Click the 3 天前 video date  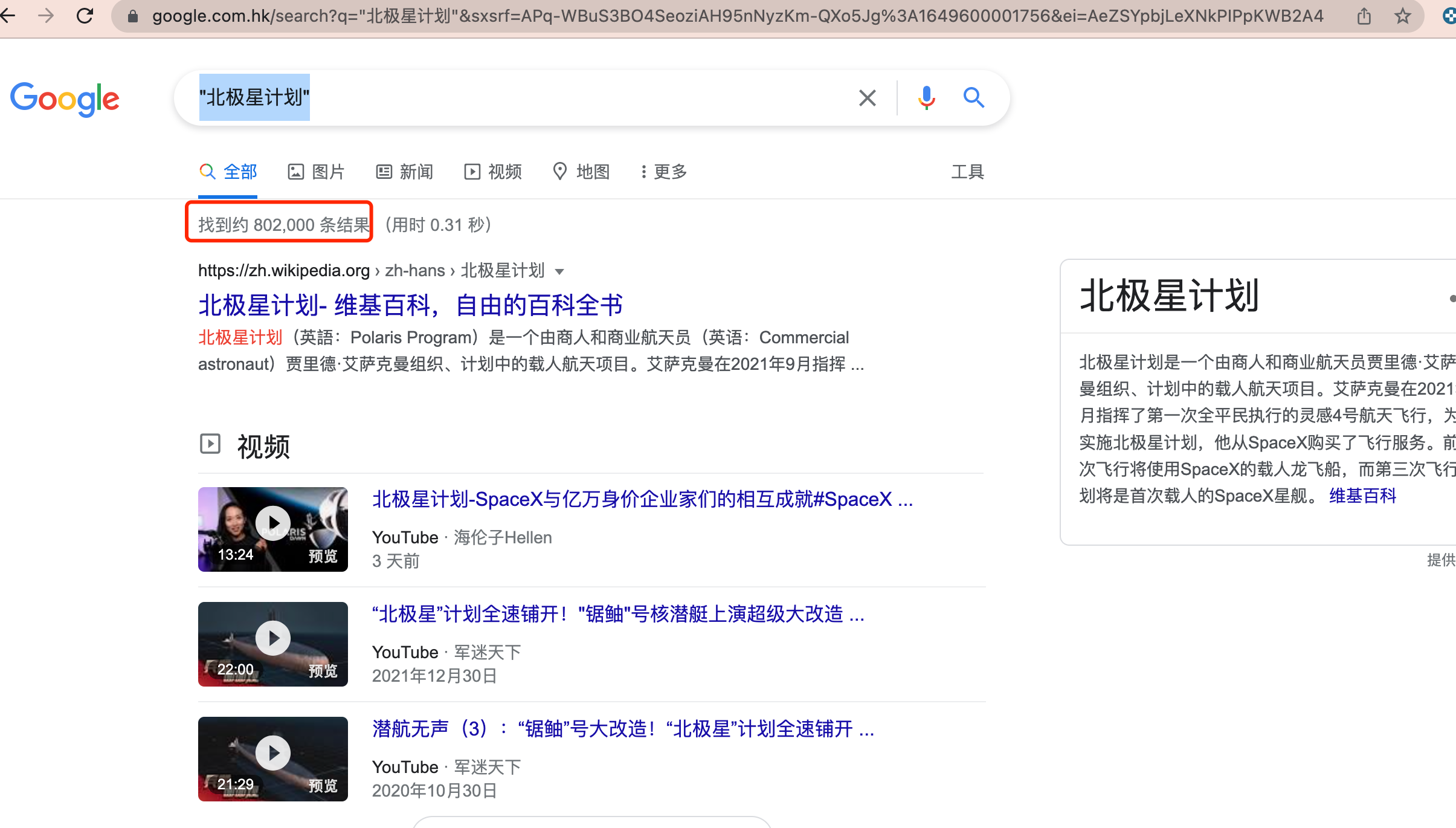[x=396, y=561]
